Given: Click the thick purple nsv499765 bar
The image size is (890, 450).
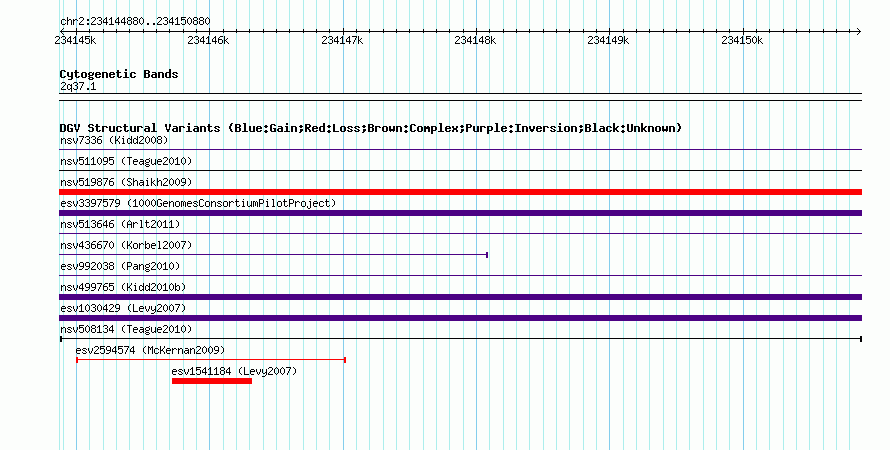Looking at the screenshot, I should [460, 297].
